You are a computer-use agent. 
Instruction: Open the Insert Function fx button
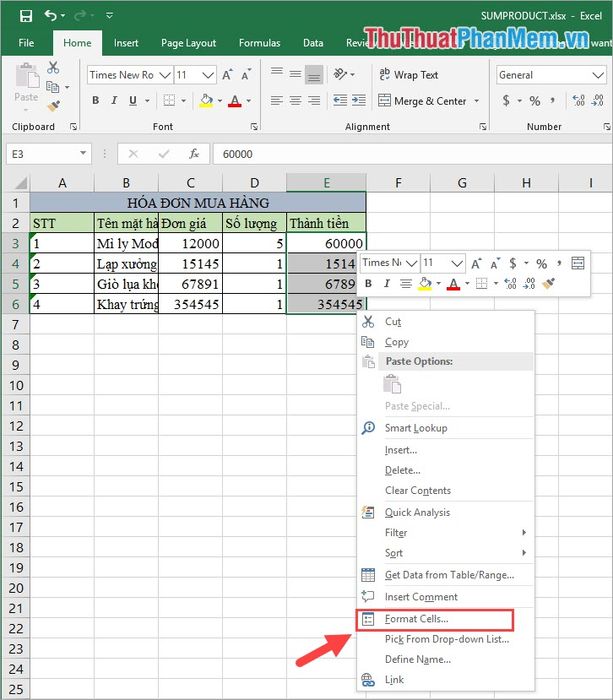[x=194, y=154]
